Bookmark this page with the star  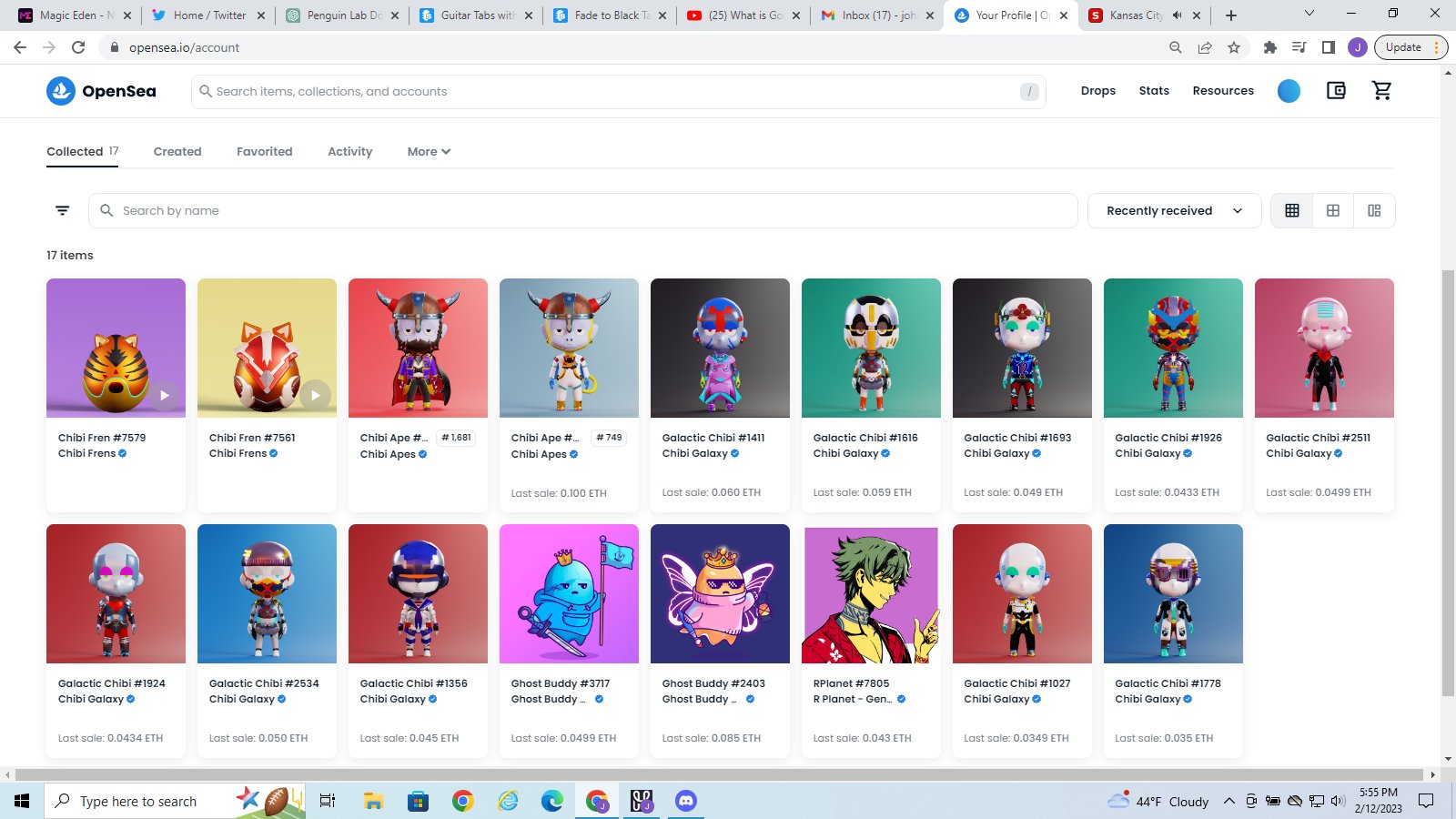pos(1234,47)
